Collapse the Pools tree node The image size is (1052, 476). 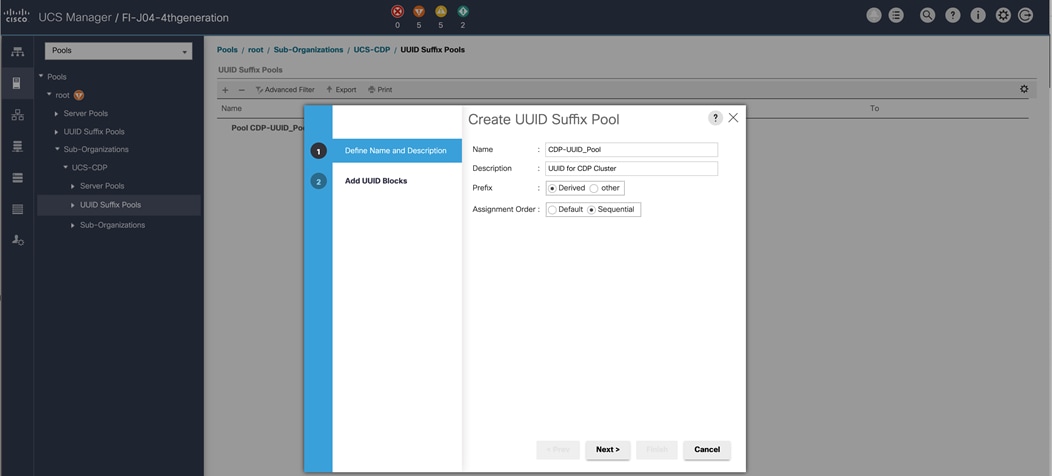41,77
